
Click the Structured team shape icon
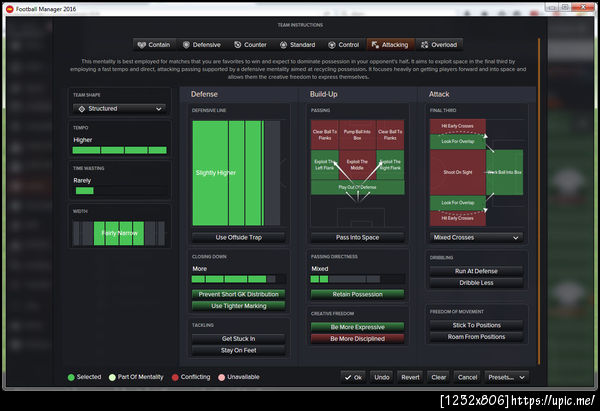pyautogui.click(x=82, y=109)
